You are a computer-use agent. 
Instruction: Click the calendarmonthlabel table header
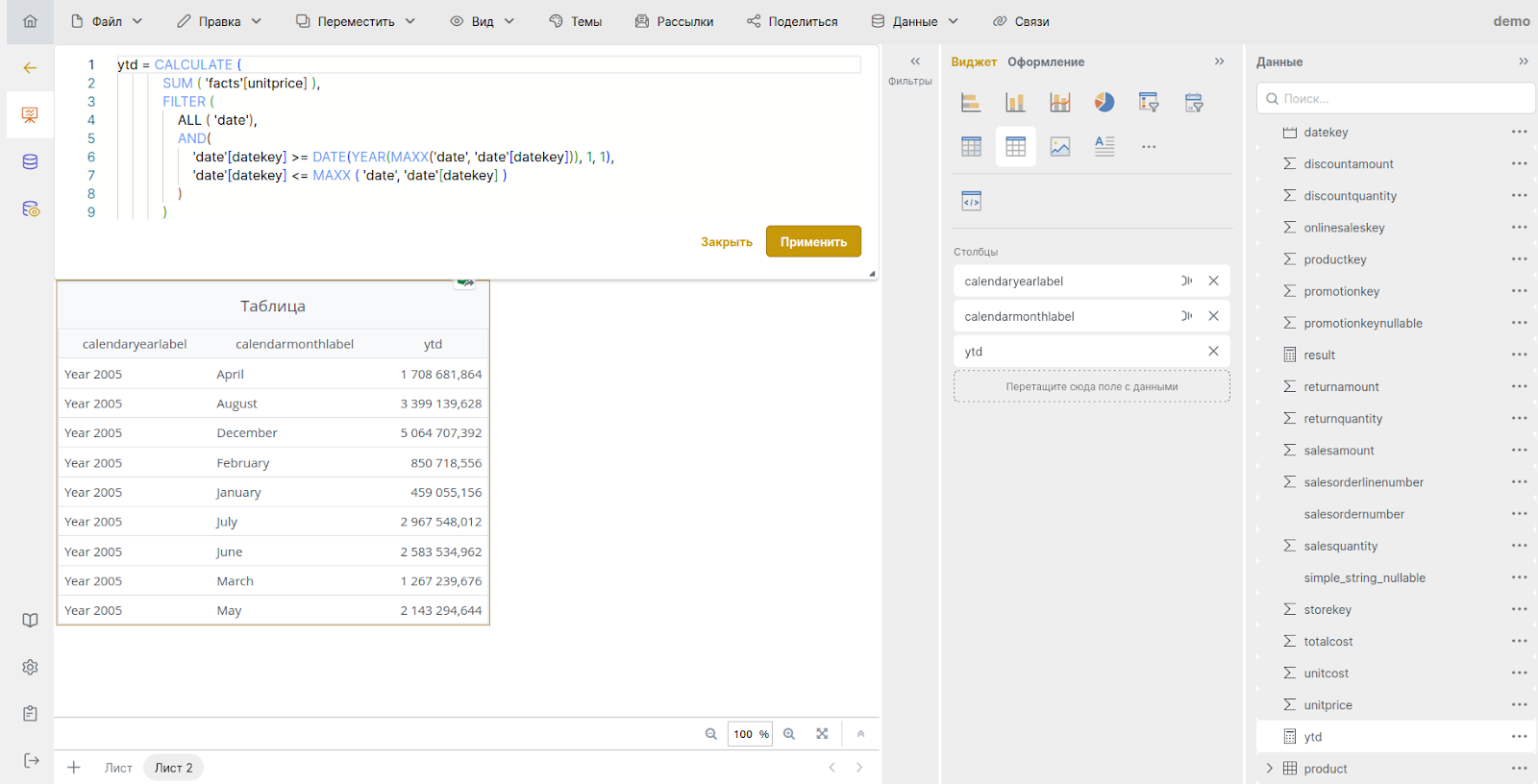click(294, 344)
